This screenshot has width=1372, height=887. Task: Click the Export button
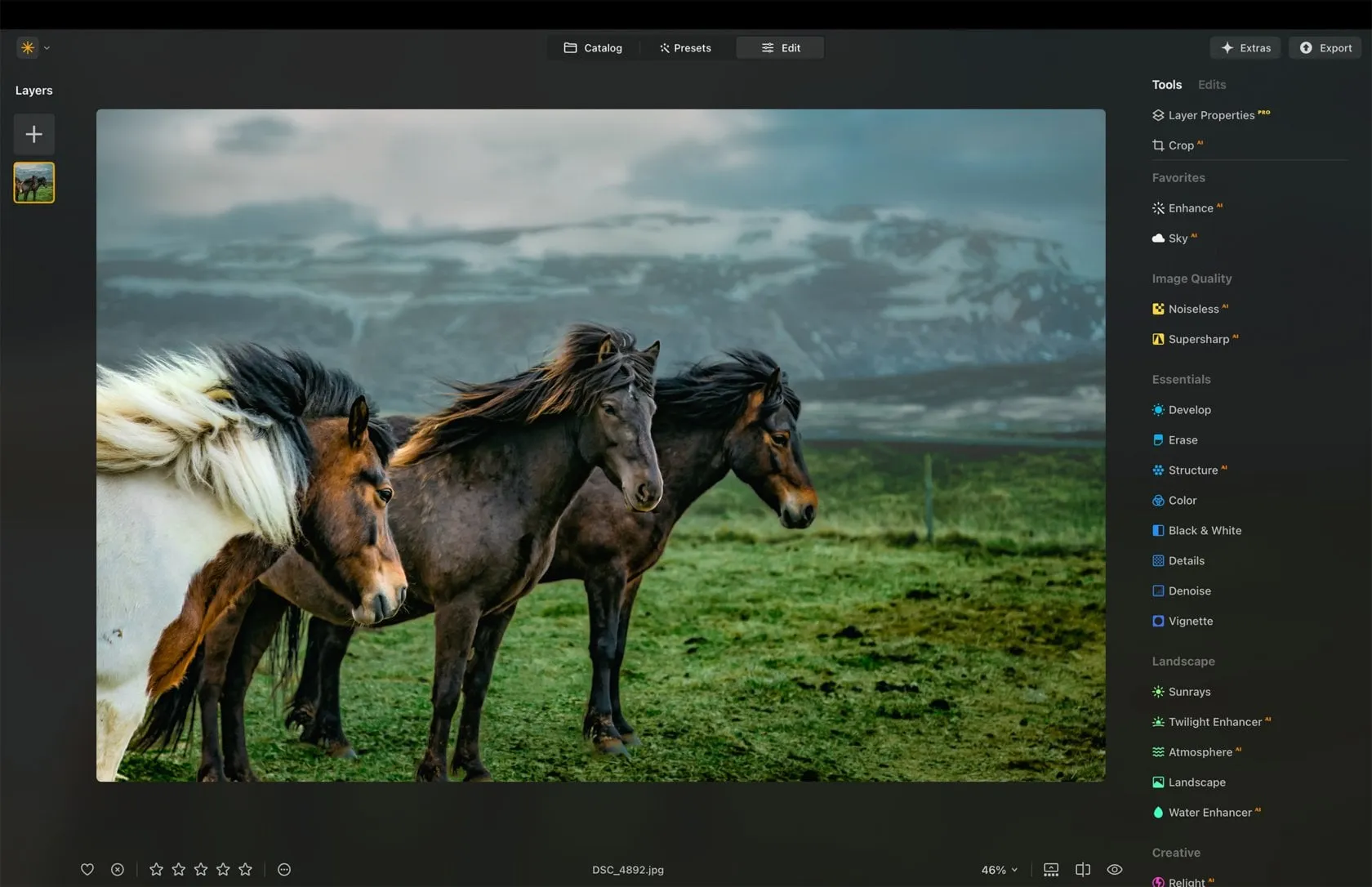pyautogui.click(x=1325, y=48)
